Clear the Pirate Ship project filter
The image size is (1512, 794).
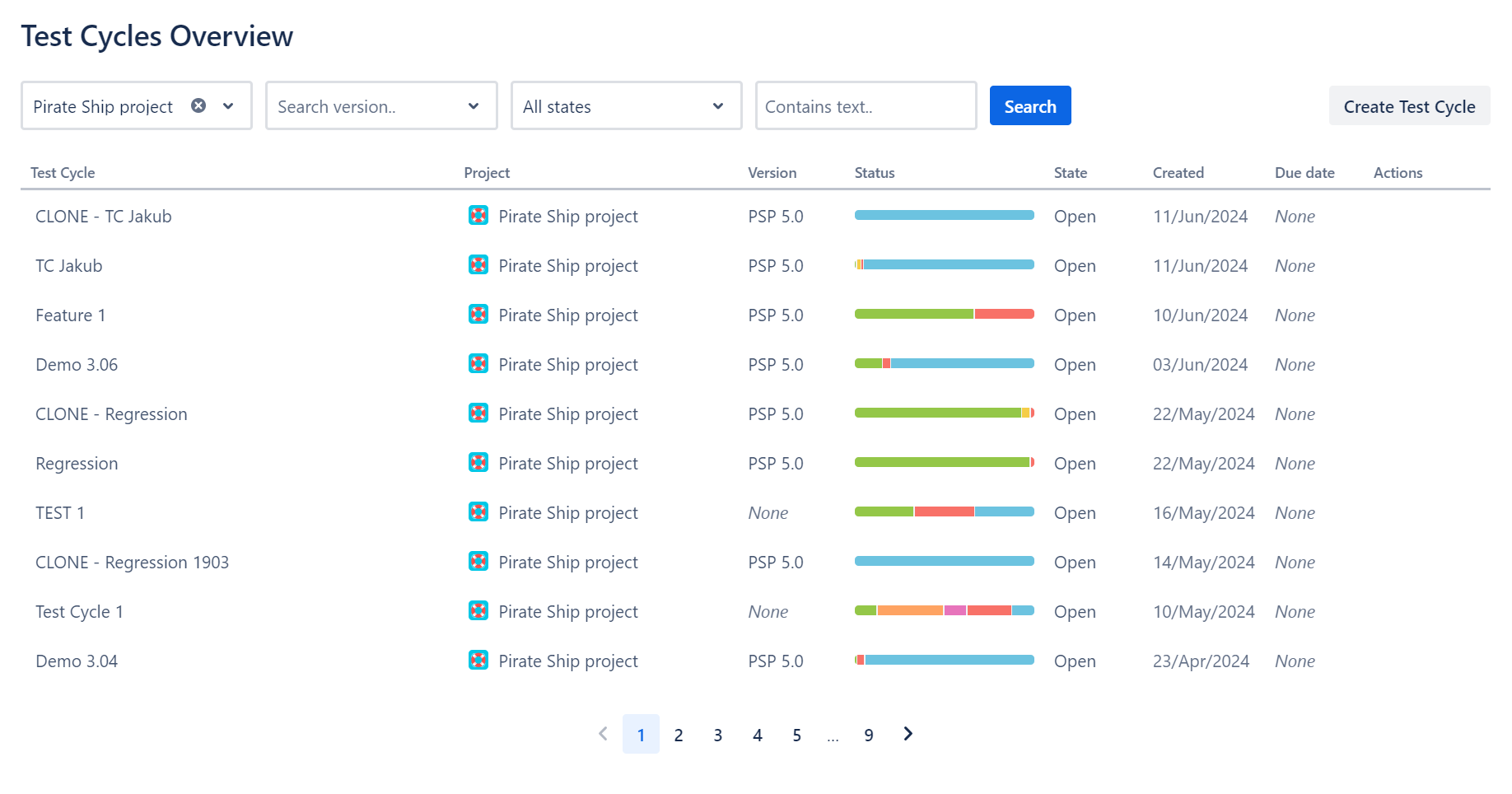click(198, 105)
